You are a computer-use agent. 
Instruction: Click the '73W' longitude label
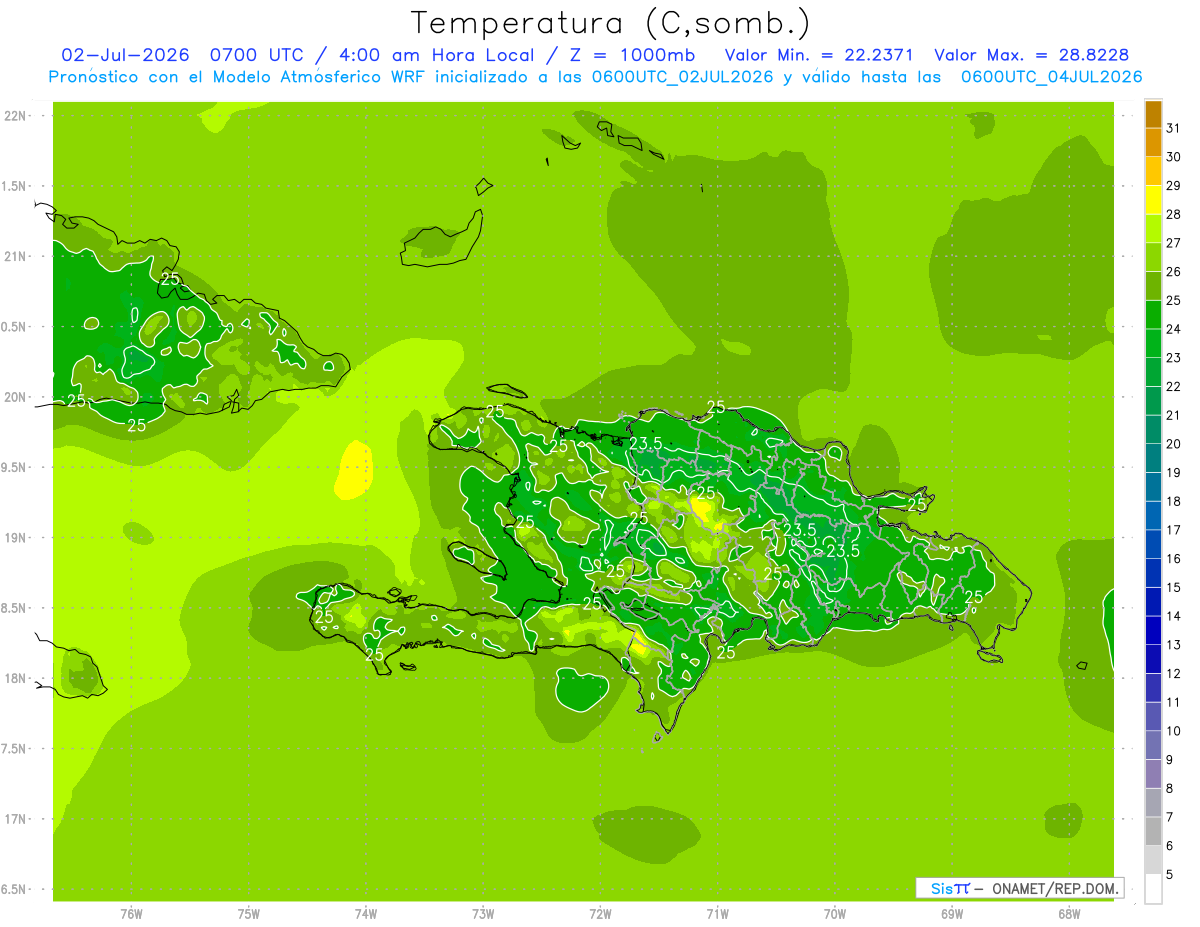pos(483,914)
